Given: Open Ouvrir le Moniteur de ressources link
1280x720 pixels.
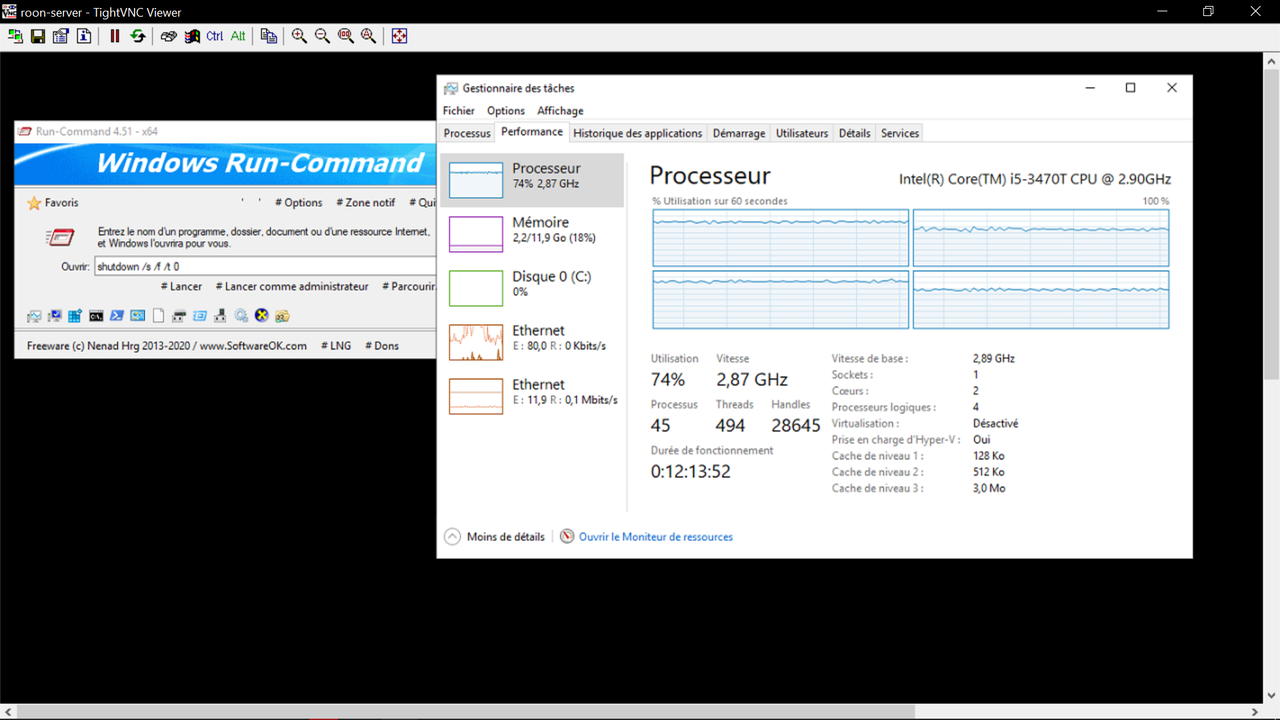Looking at the screenshot, I should tap(646, 537).
